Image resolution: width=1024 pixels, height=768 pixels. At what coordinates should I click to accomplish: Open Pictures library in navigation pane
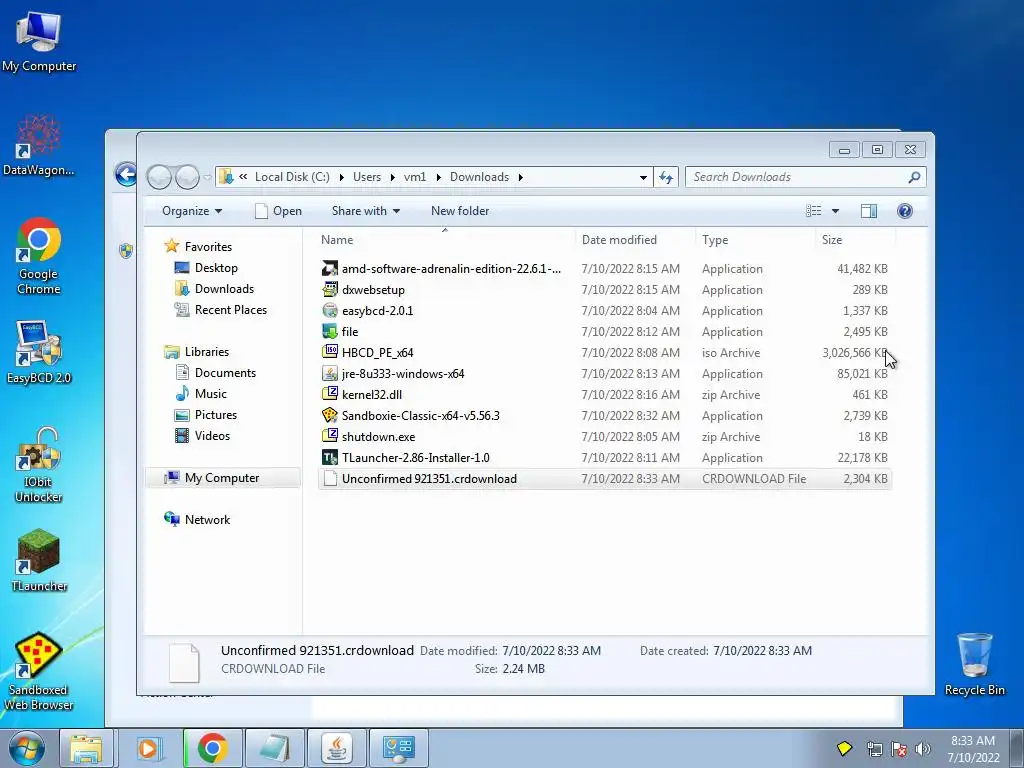(x=206, y=415)
